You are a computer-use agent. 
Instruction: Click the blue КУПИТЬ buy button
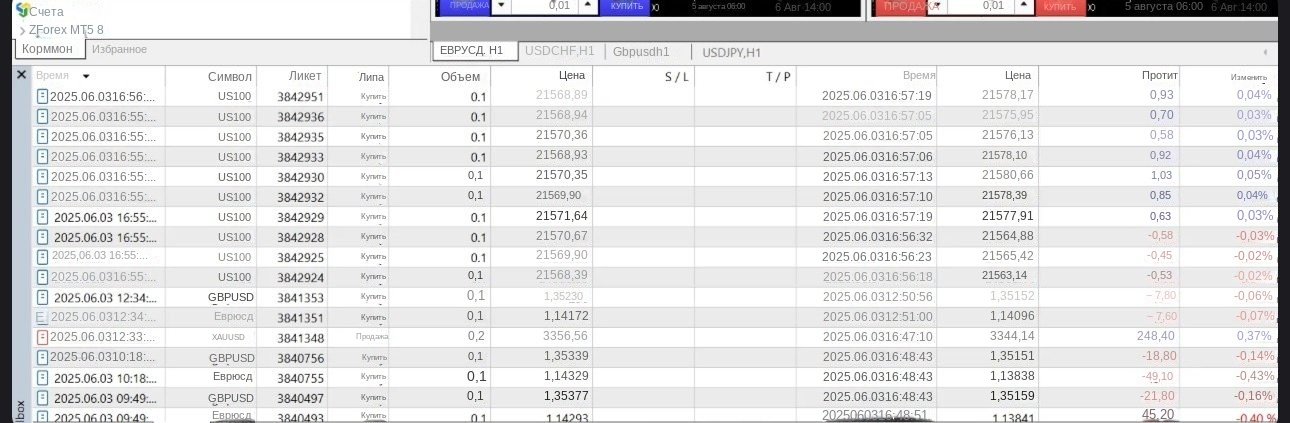point(626,6)
